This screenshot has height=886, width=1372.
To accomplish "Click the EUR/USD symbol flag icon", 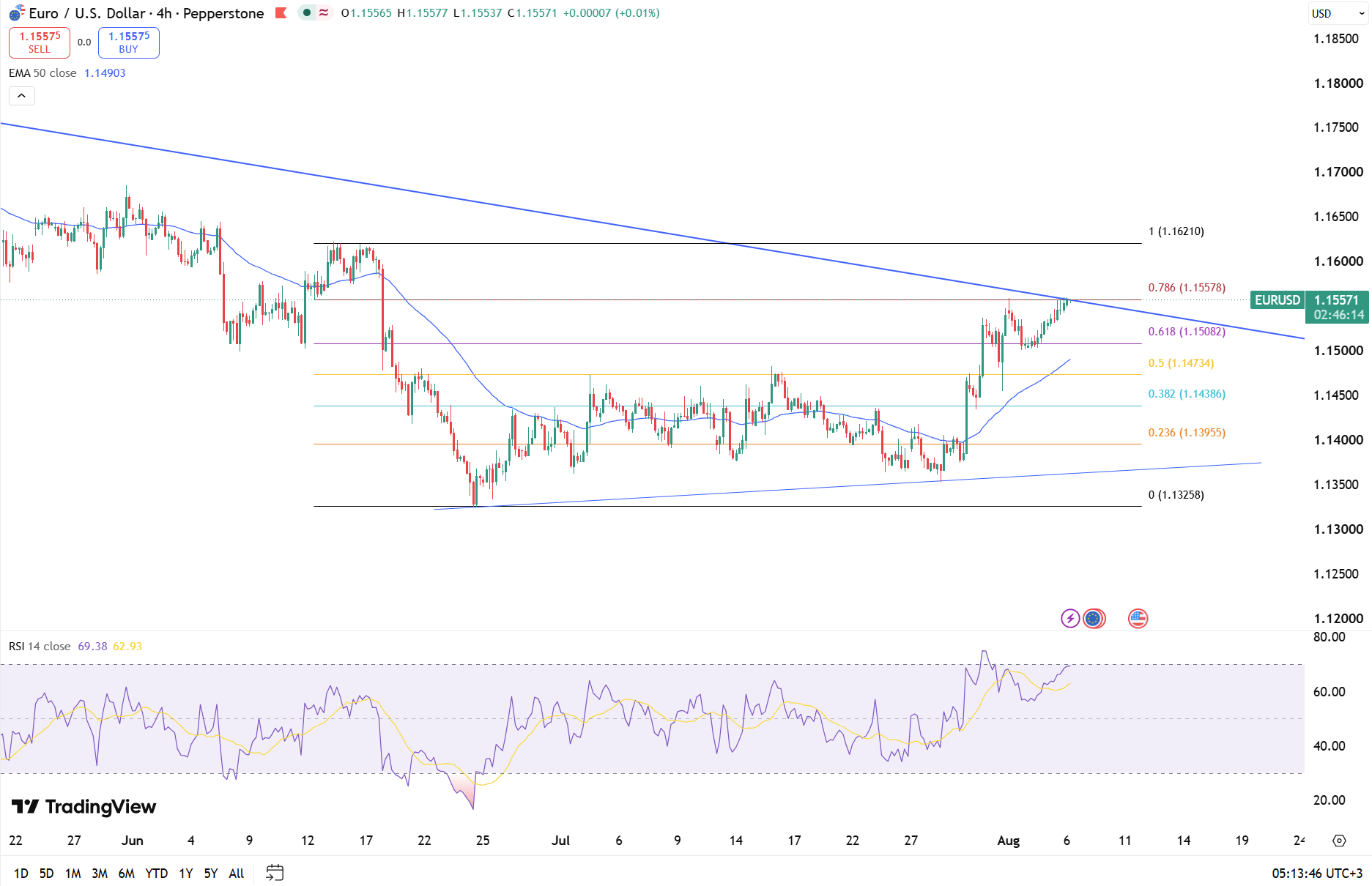I will point(16,13).
